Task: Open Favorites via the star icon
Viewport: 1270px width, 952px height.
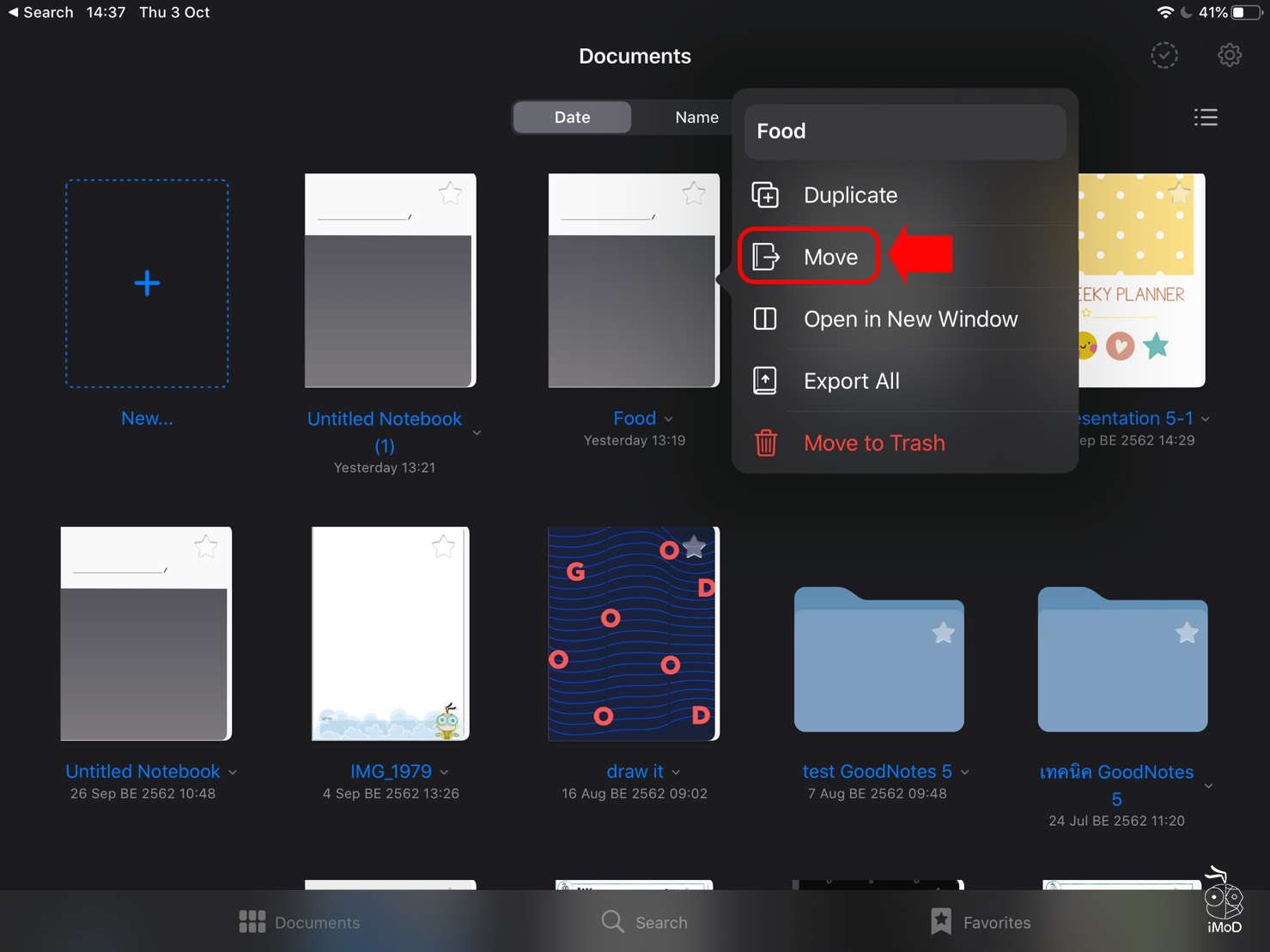Action: 940,920
